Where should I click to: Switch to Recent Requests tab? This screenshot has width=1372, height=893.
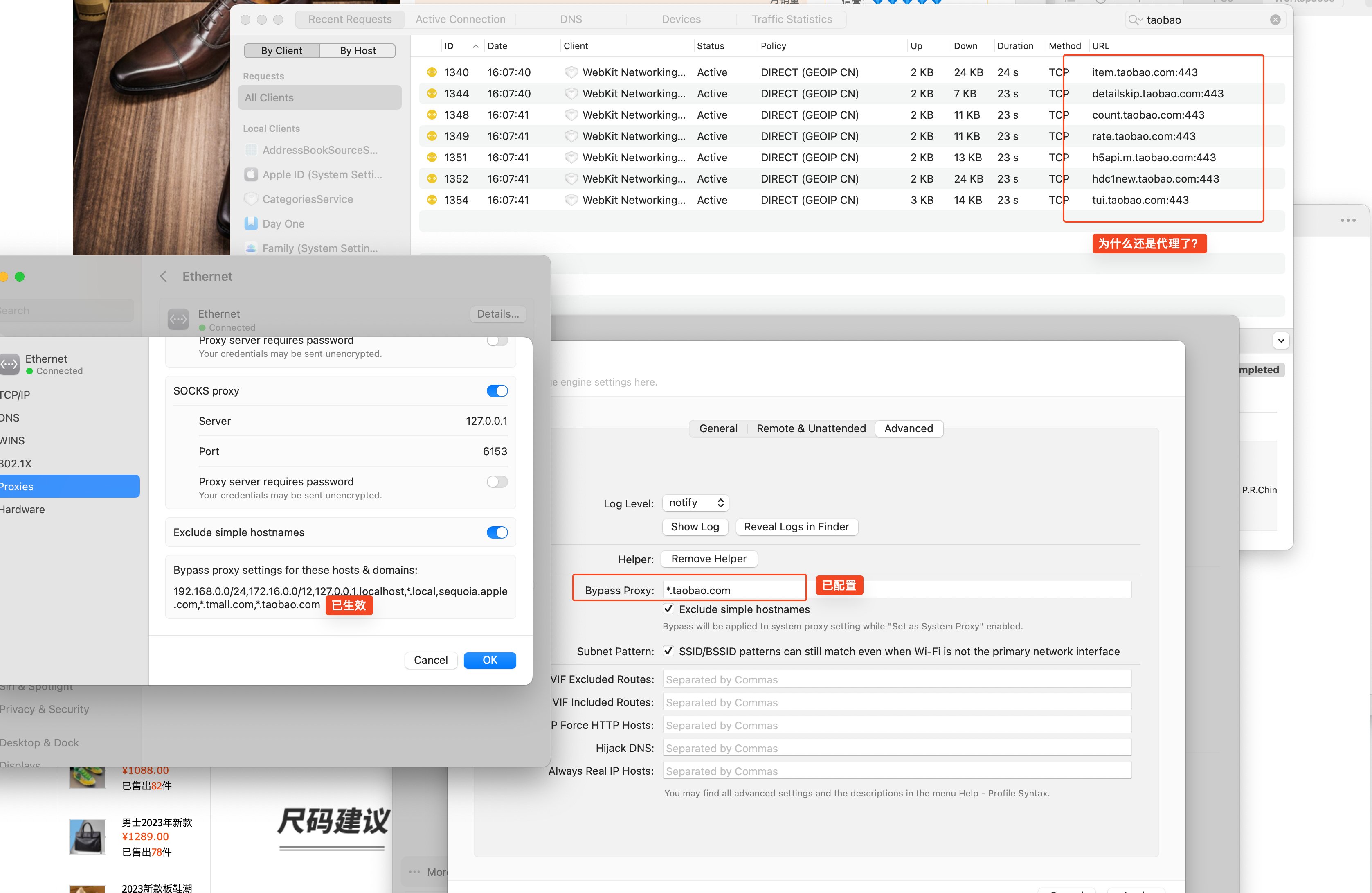tap(350, 19)
